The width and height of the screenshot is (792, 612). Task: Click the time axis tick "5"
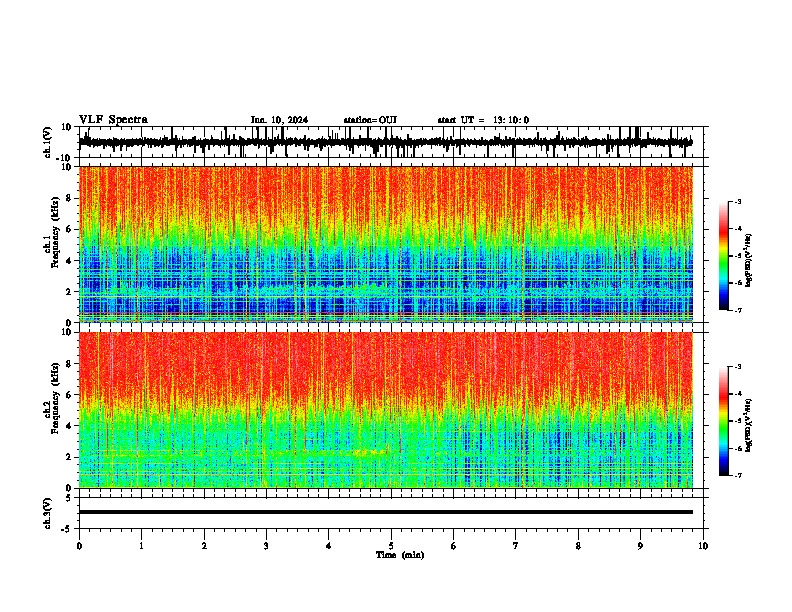click(x=391, y=546)
